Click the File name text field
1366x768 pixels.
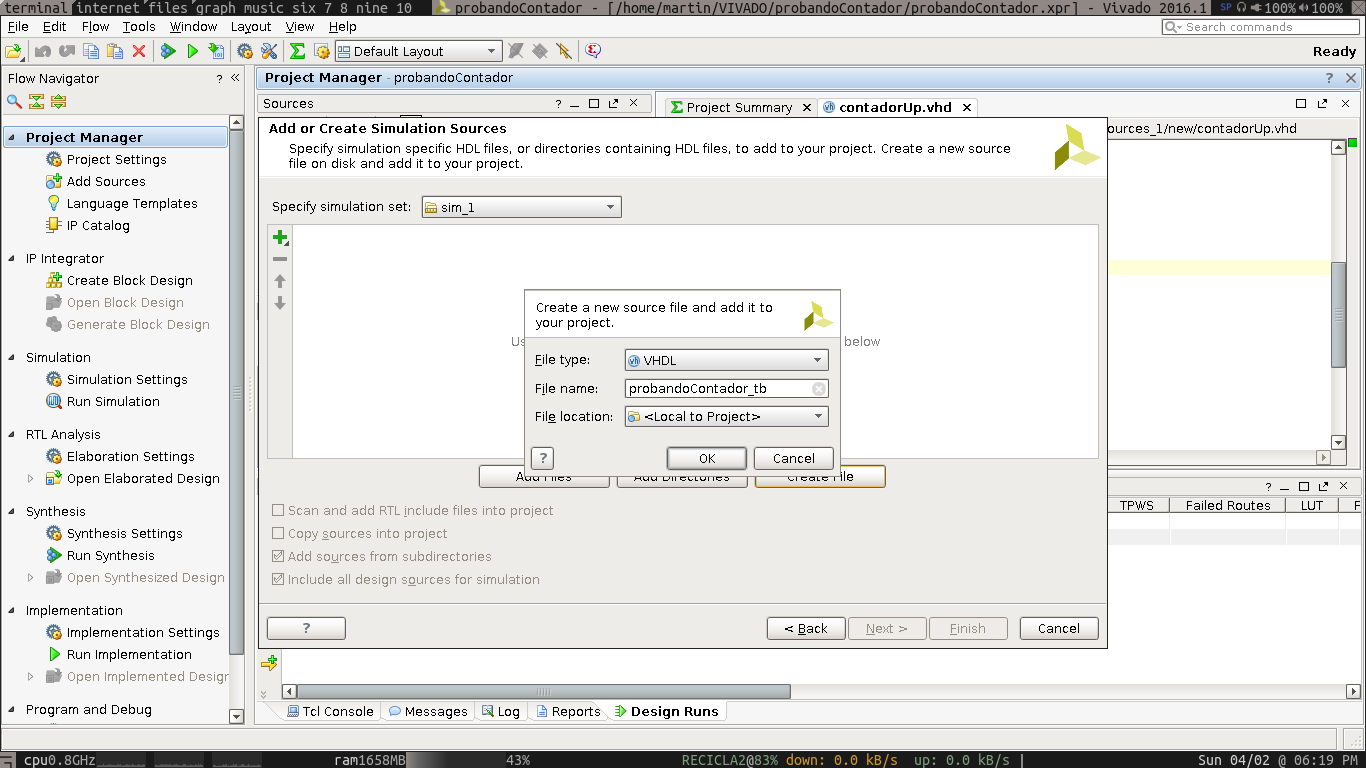point(715,389)
